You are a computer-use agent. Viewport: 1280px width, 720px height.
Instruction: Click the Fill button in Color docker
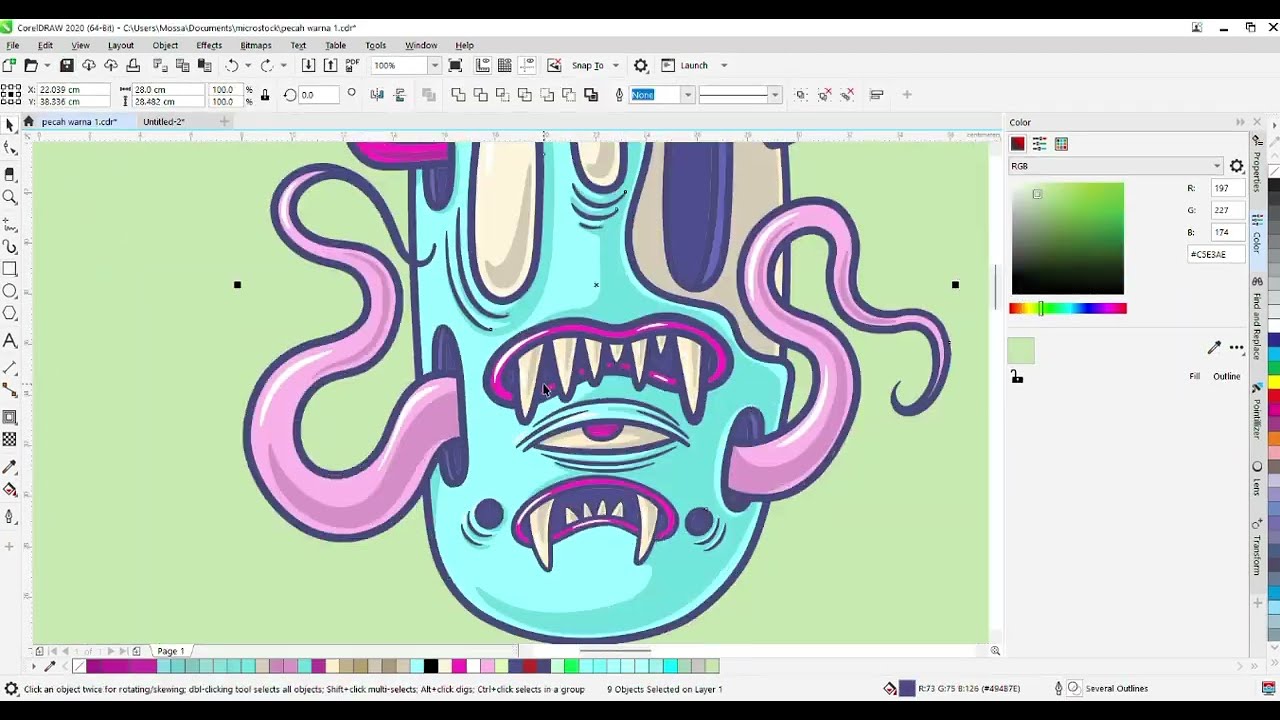[x=1194, y=377]
